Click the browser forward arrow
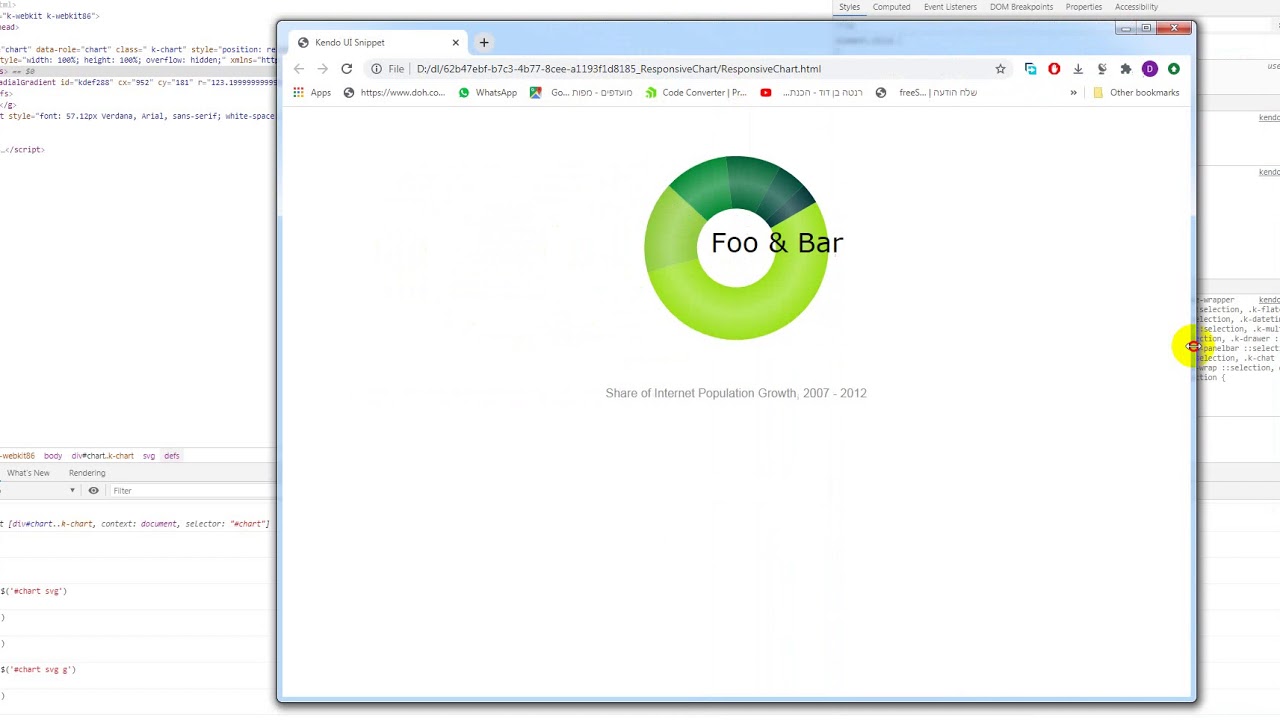Viewport: 1280px width, 720px height. click(x=322, y=69)
